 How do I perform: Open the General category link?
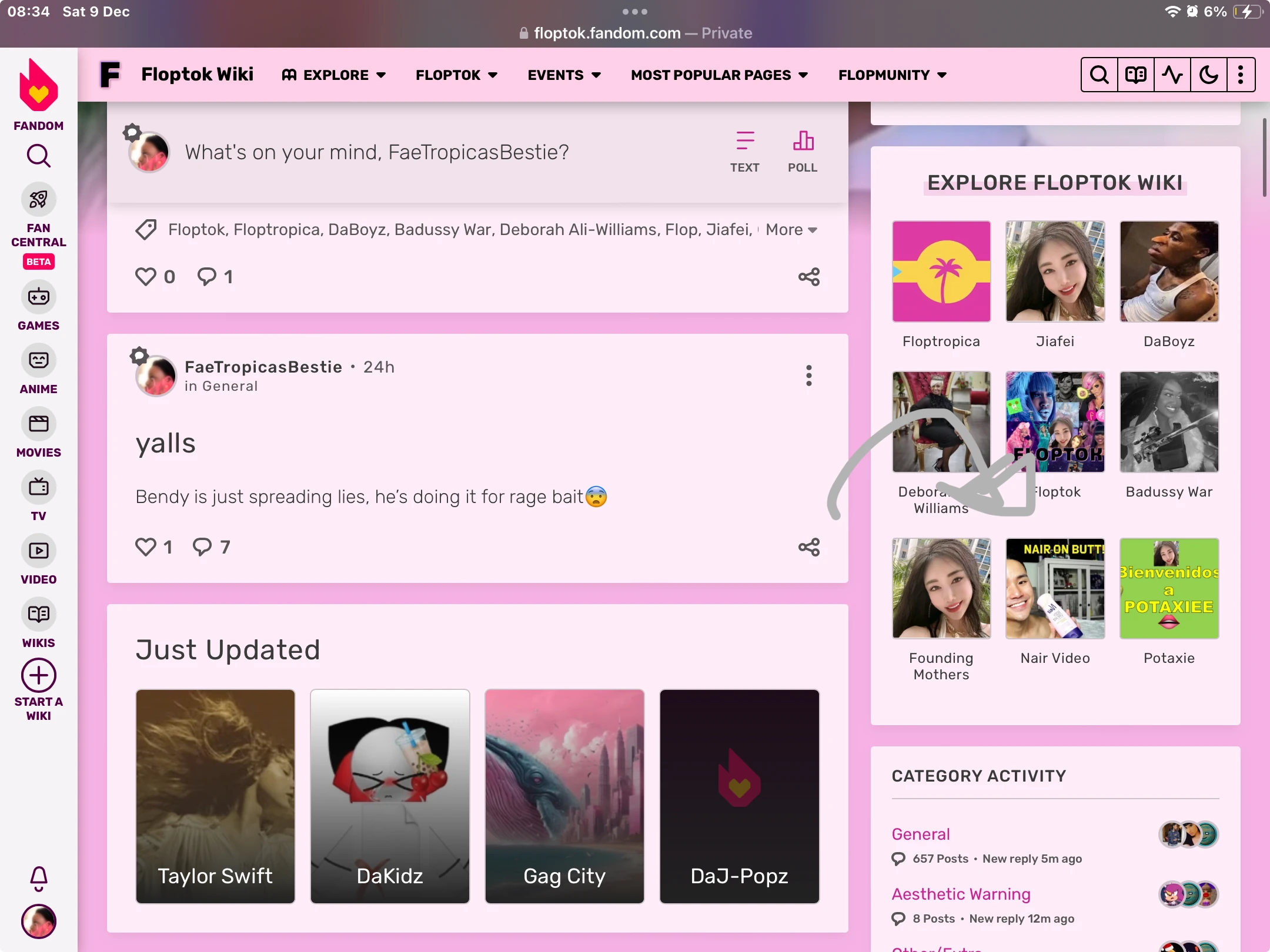coord(920,834)
